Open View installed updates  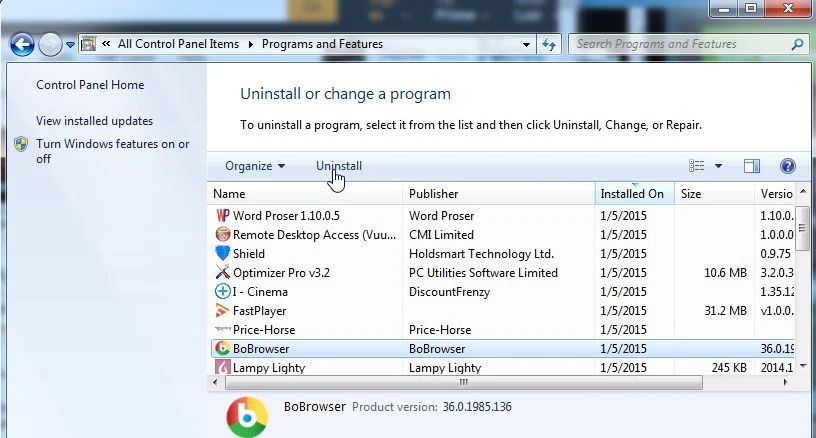94,121
